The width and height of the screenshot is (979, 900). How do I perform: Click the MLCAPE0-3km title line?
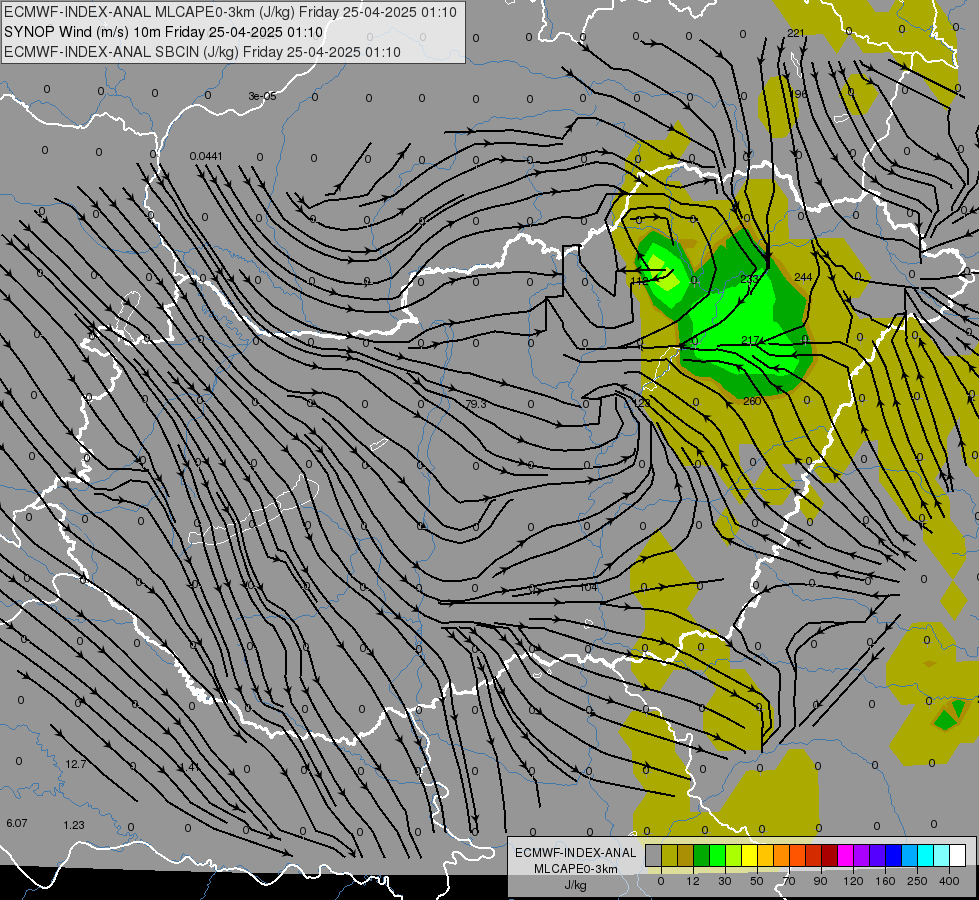click(x=230, y=12)
